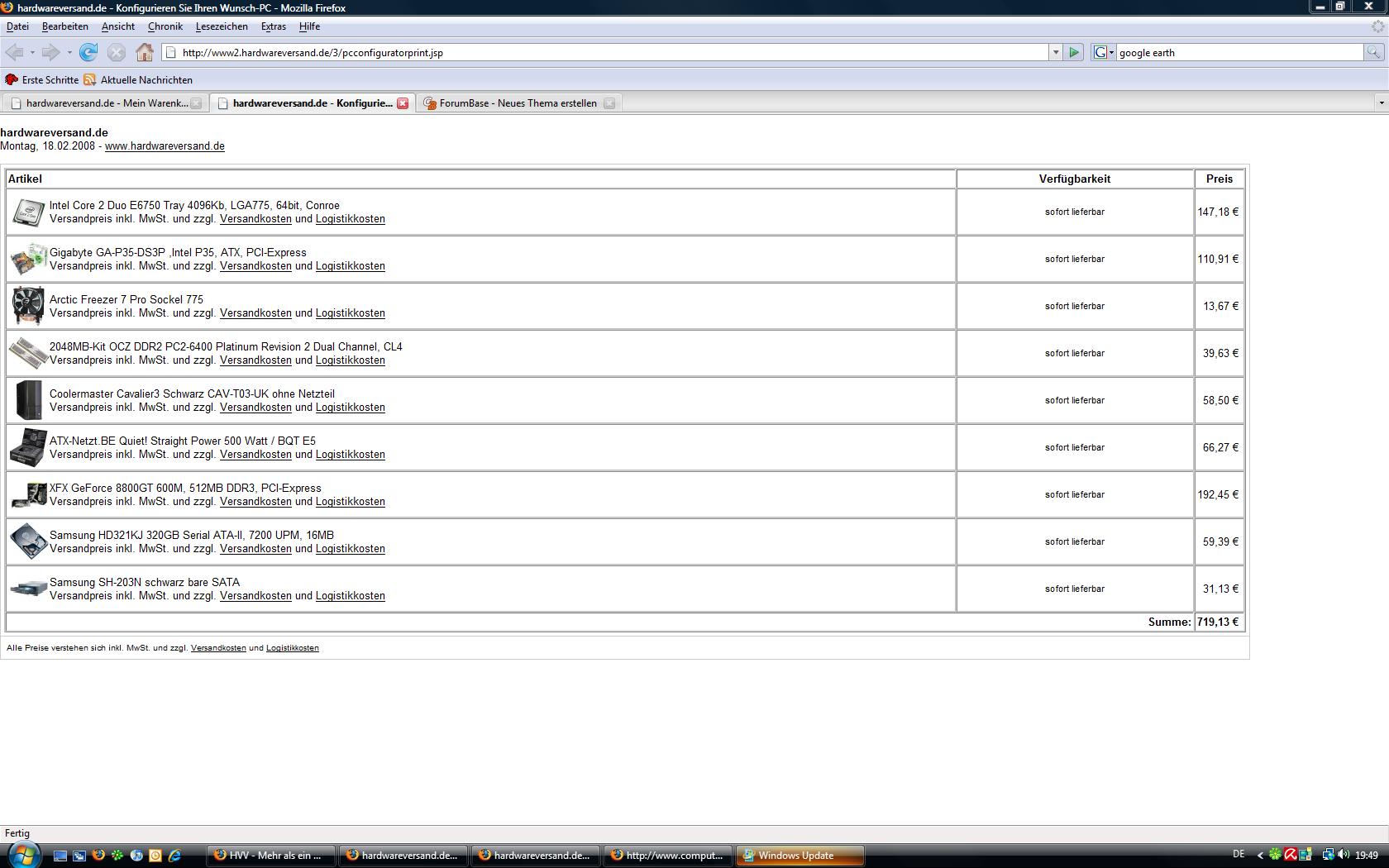Open the footer Versandkosten link
The height and width of the screenshot is (868, 1389).
[218, 648]
